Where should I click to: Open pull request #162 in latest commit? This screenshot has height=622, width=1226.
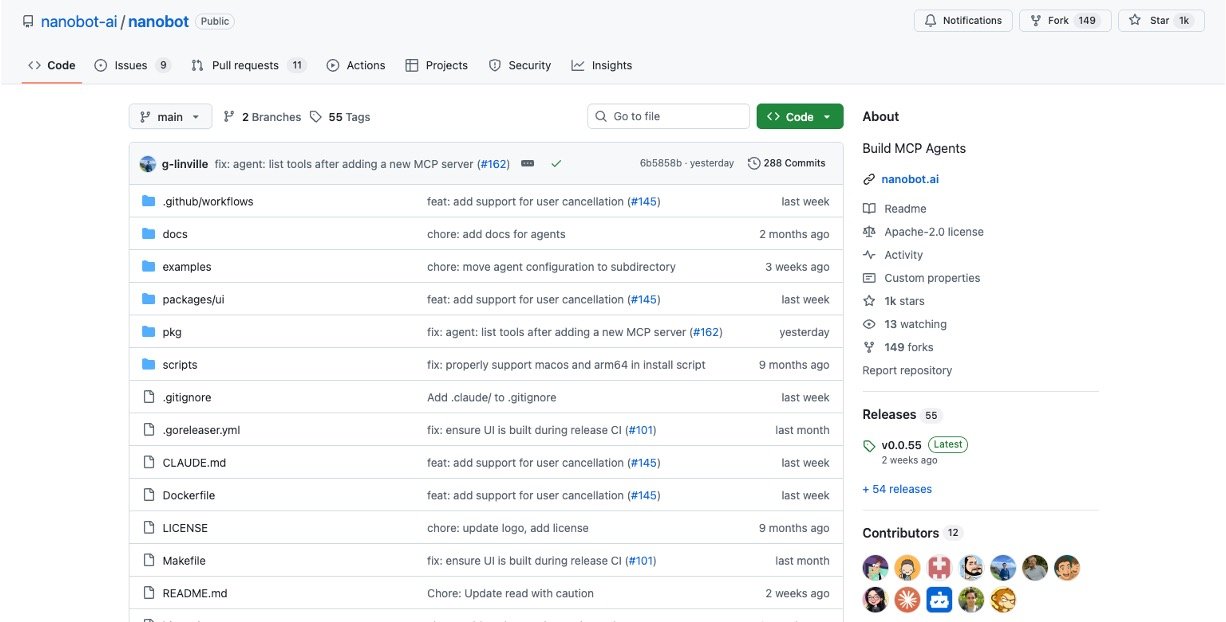493,163
